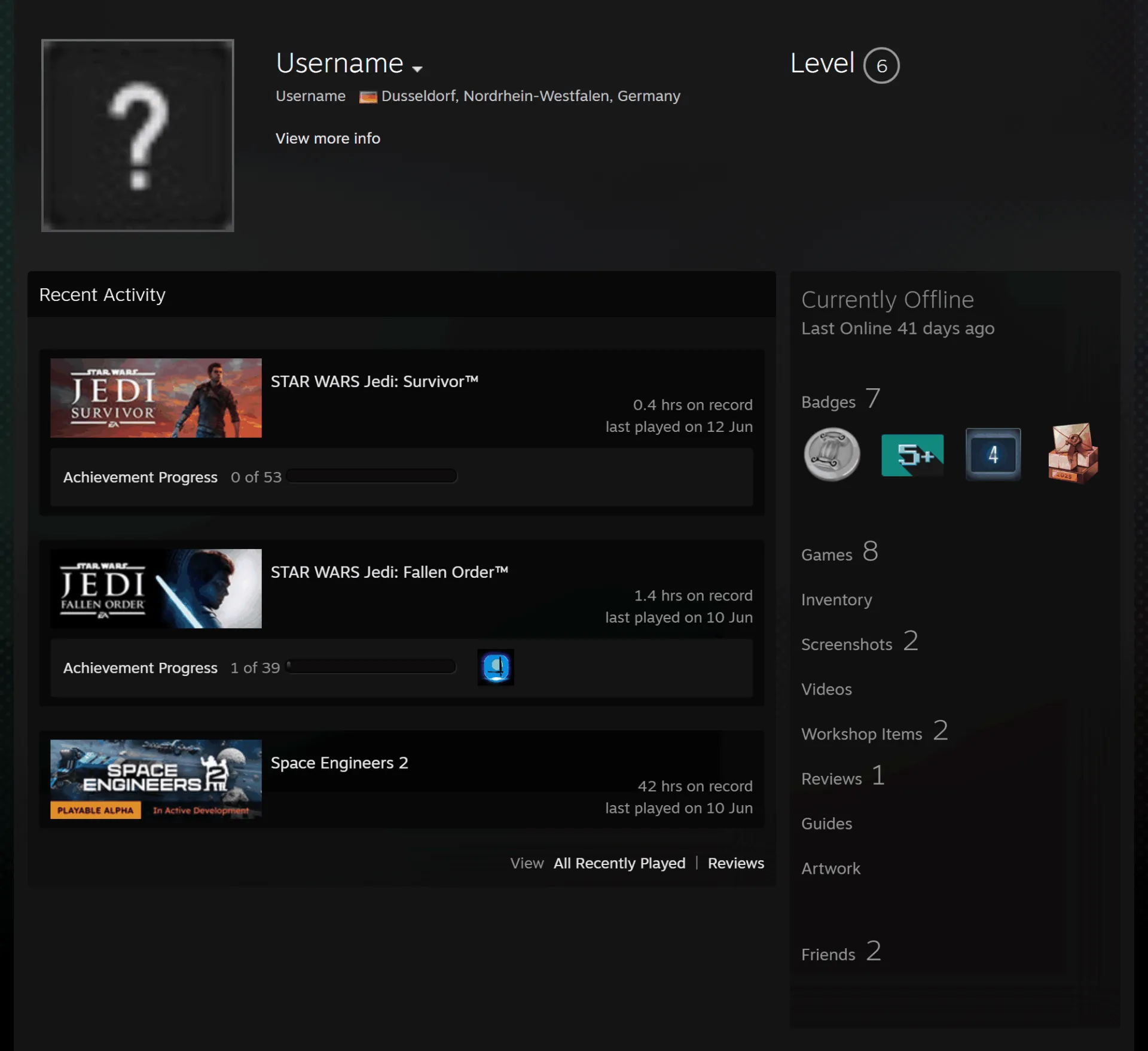Open the Friends 2 list
Screen dimensions: 1148x1051
coord(841,952)
